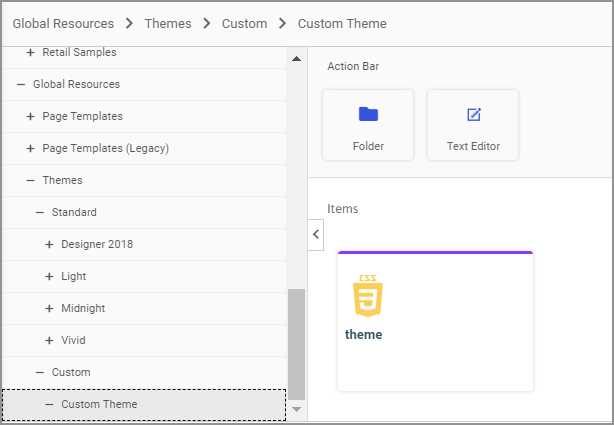
Task: Select the Light theme tree item
Action: pyautogui.click(x=74, y=276)
